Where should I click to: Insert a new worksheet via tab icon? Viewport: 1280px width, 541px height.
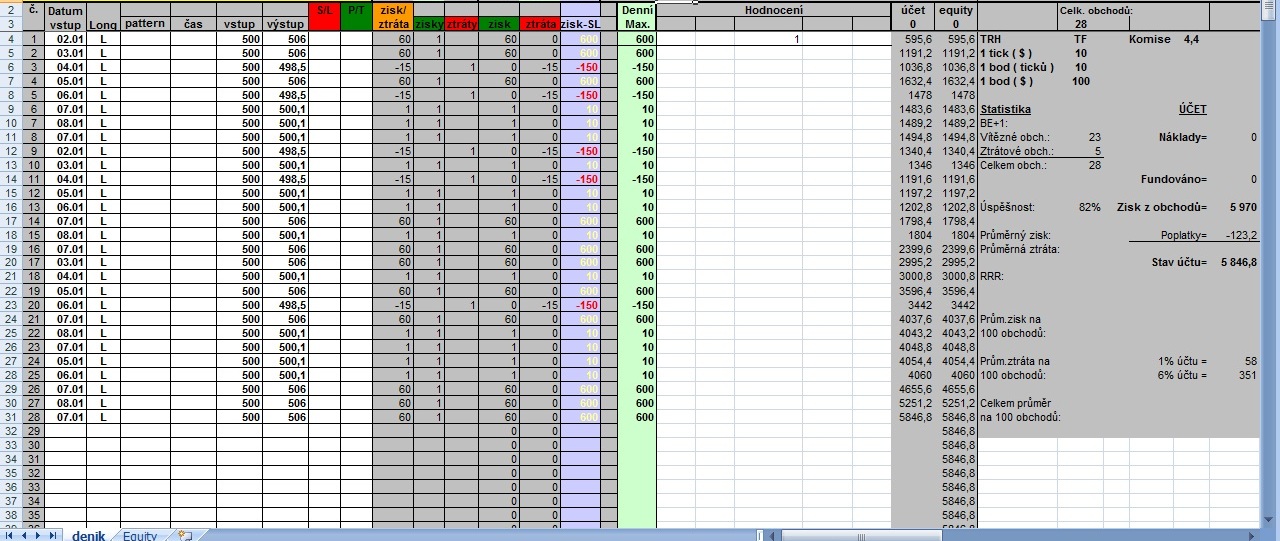184,536
